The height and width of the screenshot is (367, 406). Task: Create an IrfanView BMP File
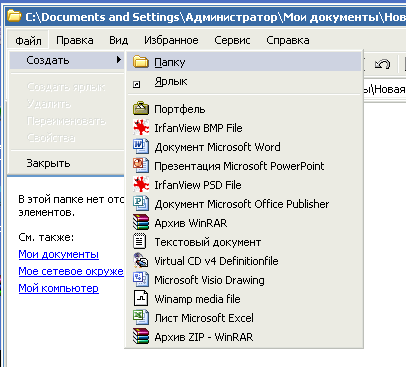[244, 128]
